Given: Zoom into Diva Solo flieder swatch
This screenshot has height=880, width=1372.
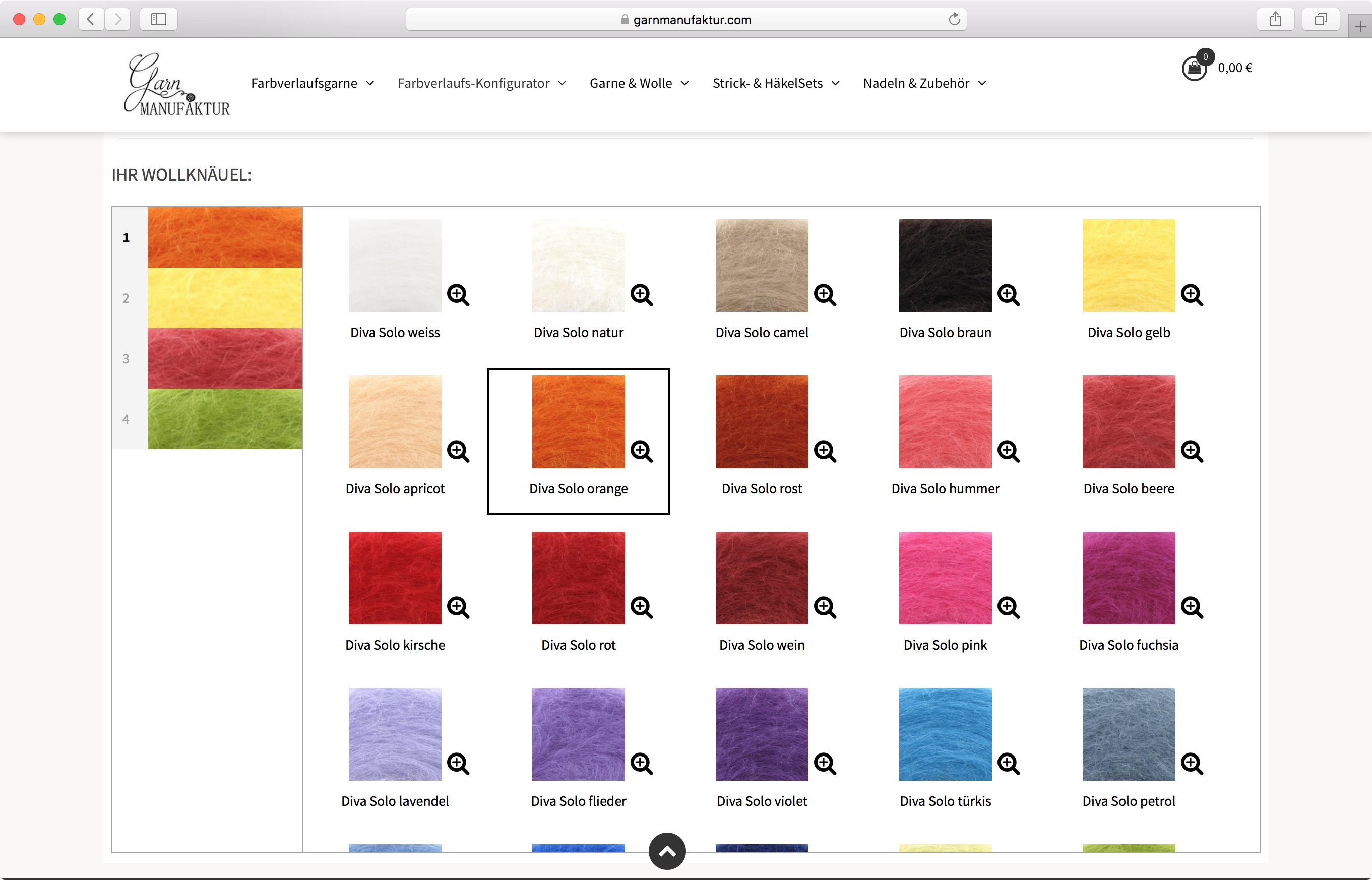Looking at the screenshot, I should click(x=641, y=764).
